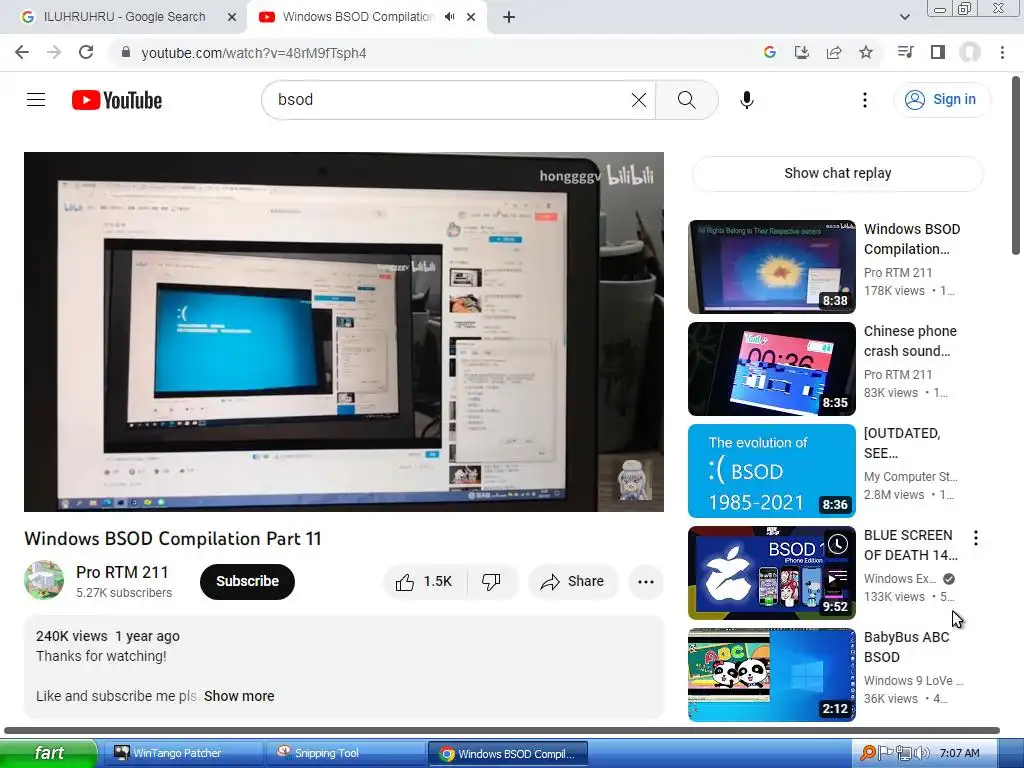Expand description with Show more
The width and height of the screenshot is (1024, 768).
click(x=239, y=696)
